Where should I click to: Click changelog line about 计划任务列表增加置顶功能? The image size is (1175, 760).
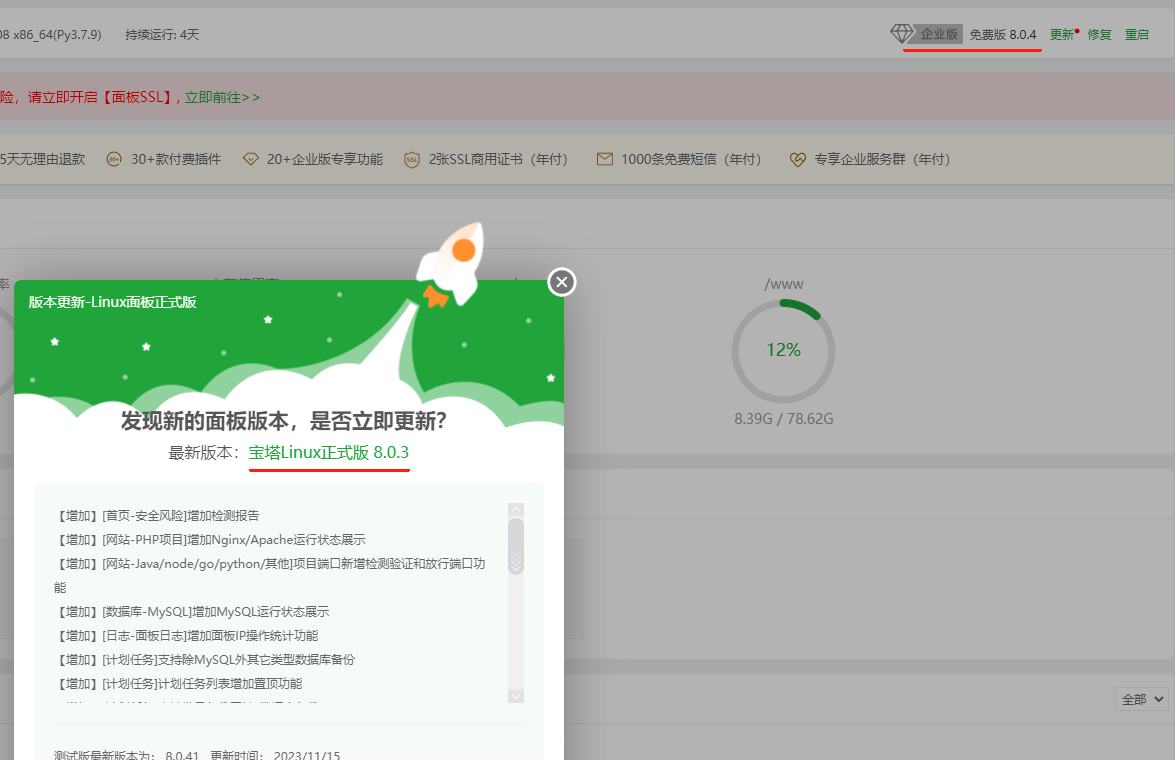[x=178, y=684]
